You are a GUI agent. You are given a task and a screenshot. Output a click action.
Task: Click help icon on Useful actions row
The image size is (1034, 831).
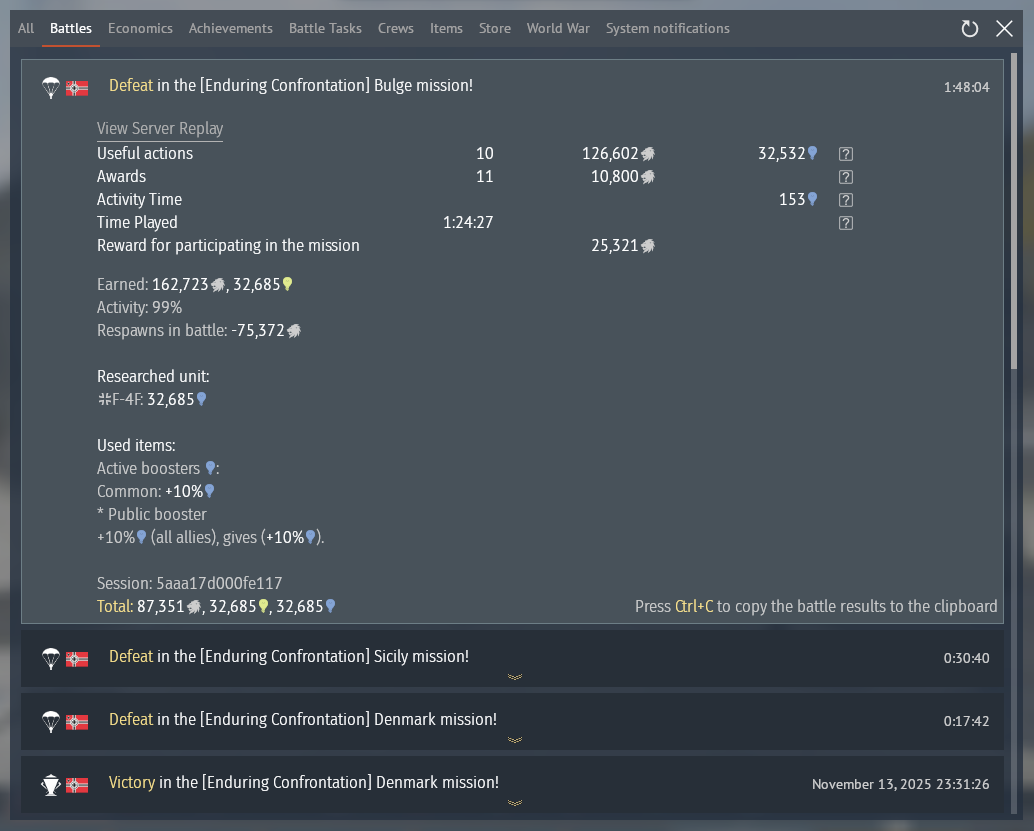(845, 154)
